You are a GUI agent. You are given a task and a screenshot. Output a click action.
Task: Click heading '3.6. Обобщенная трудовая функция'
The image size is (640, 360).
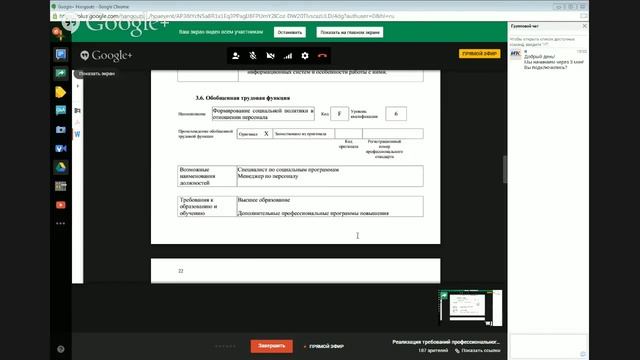coord(242,98)
